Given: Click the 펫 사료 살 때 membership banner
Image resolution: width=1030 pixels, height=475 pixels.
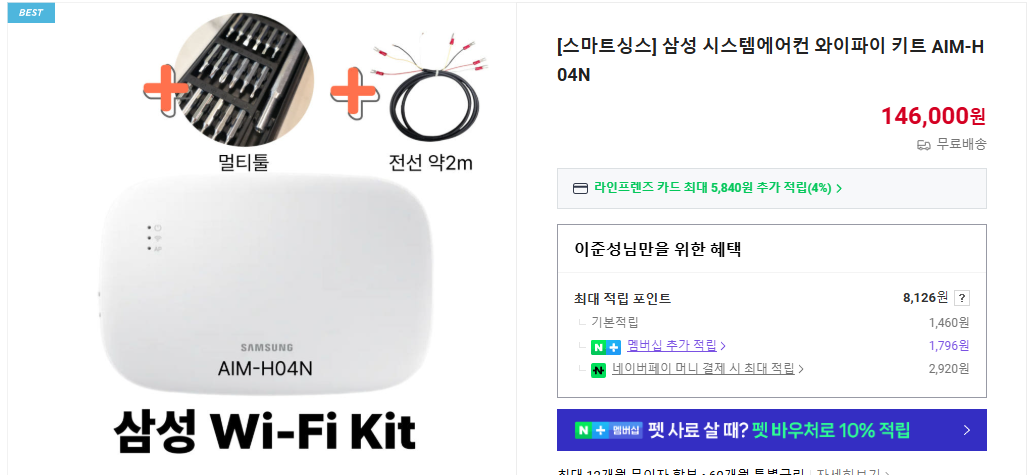Looking at the screenshot, I should [771, 430].
